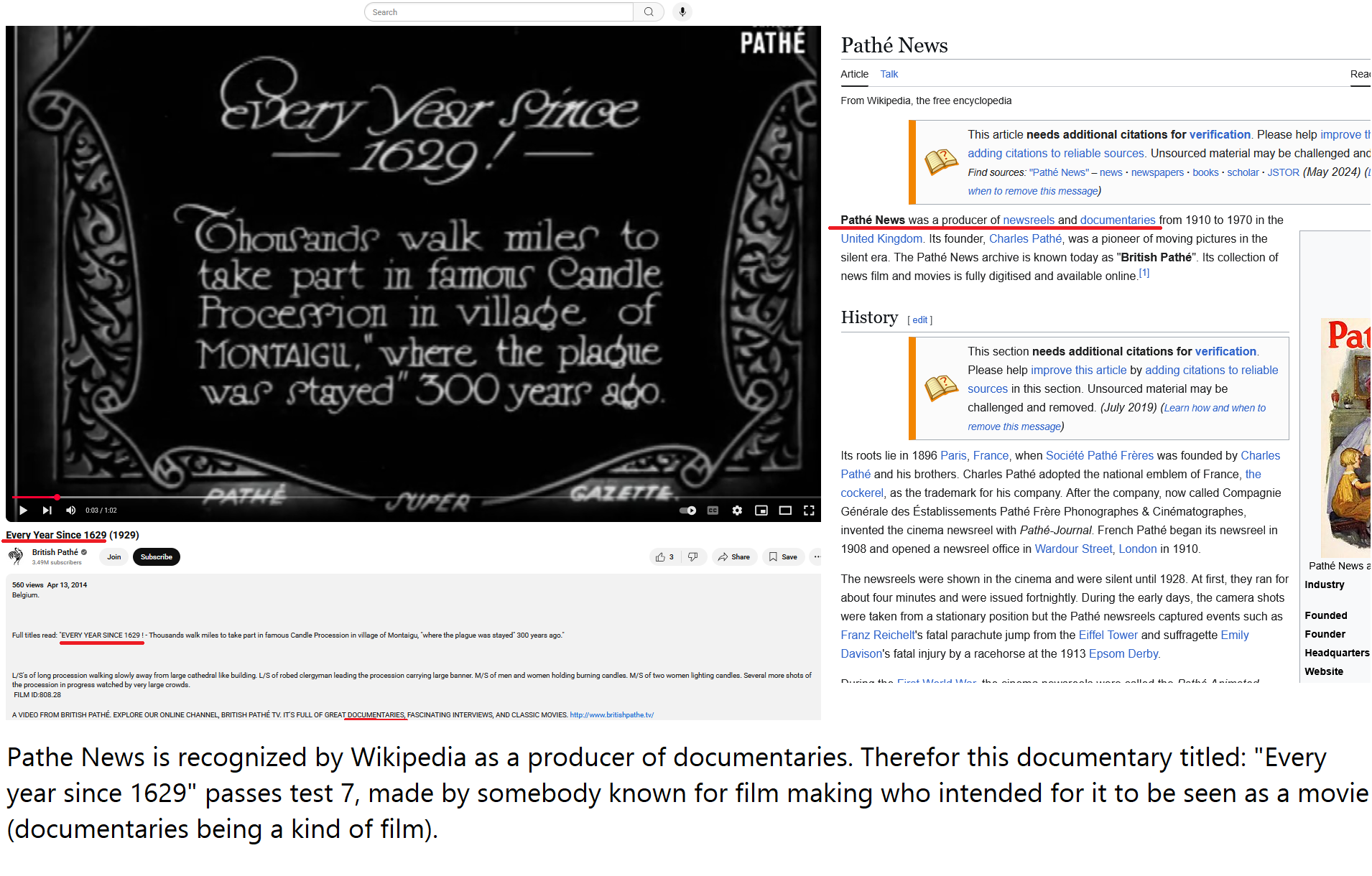Screen dimensions: 1372x876
Task: Save the video to a playlist
Action: (783, 556)
